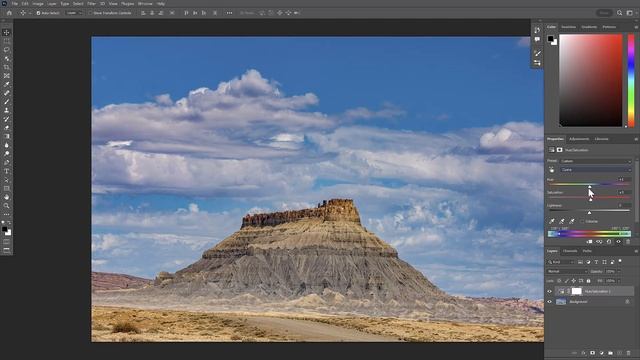
Task: Click the Home icon in options bar
Action: (x=9, y=13)
